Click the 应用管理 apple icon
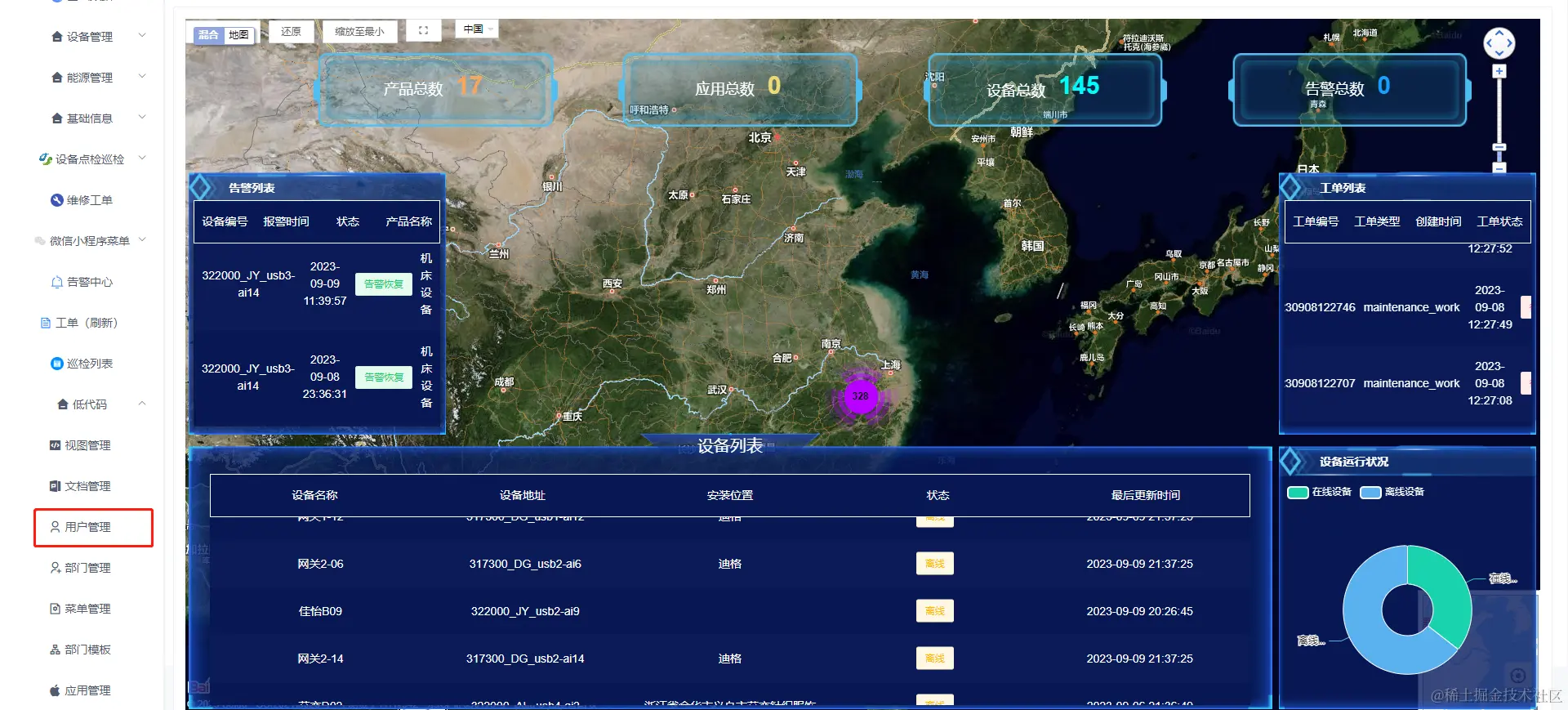The height and width of the screenshot is (710, 1568). tap(55, 690)
